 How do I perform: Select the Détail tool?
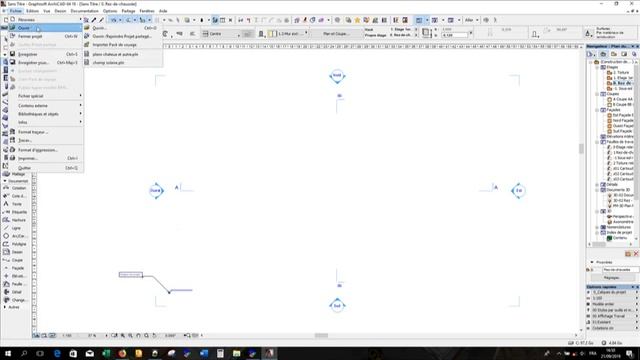tap(16, 292)
